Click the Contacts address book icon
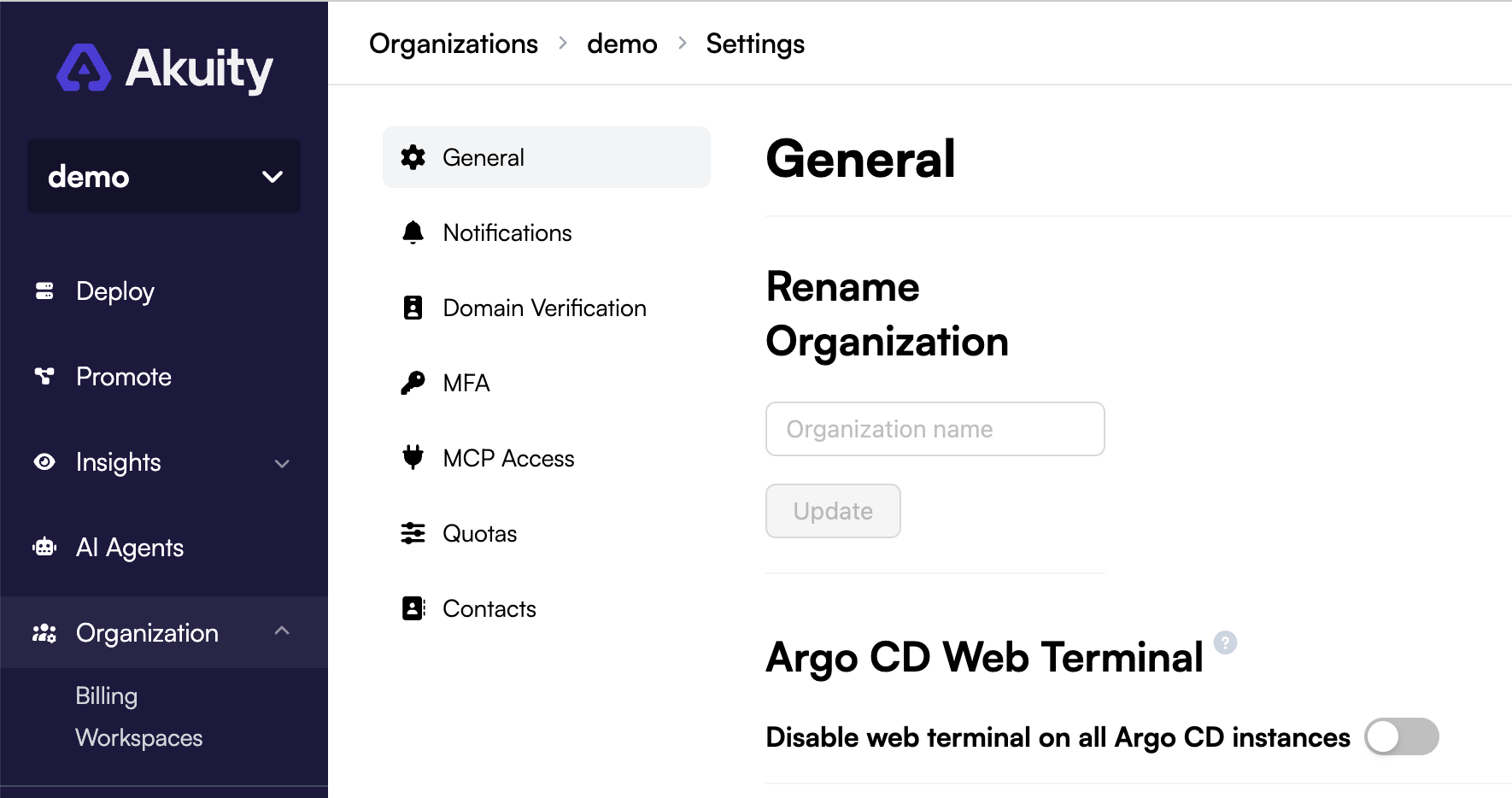 click(413, 608)
